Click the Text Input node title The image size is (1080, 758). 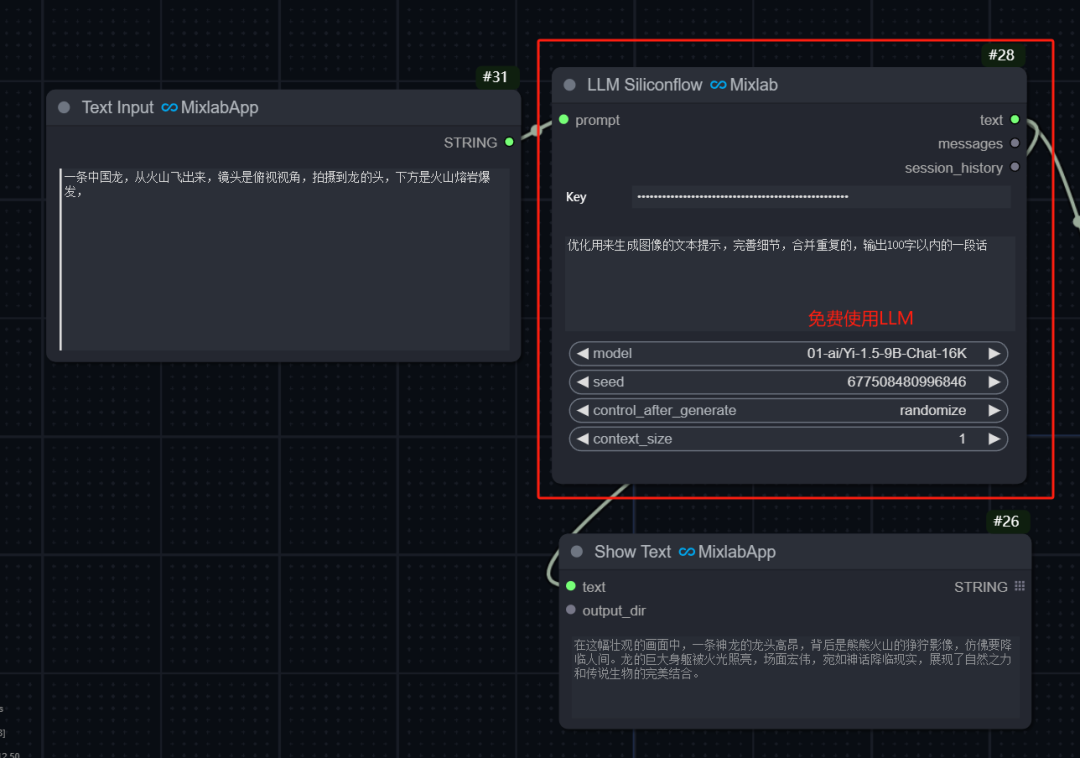pyautogui.click(x=170, y=107)
